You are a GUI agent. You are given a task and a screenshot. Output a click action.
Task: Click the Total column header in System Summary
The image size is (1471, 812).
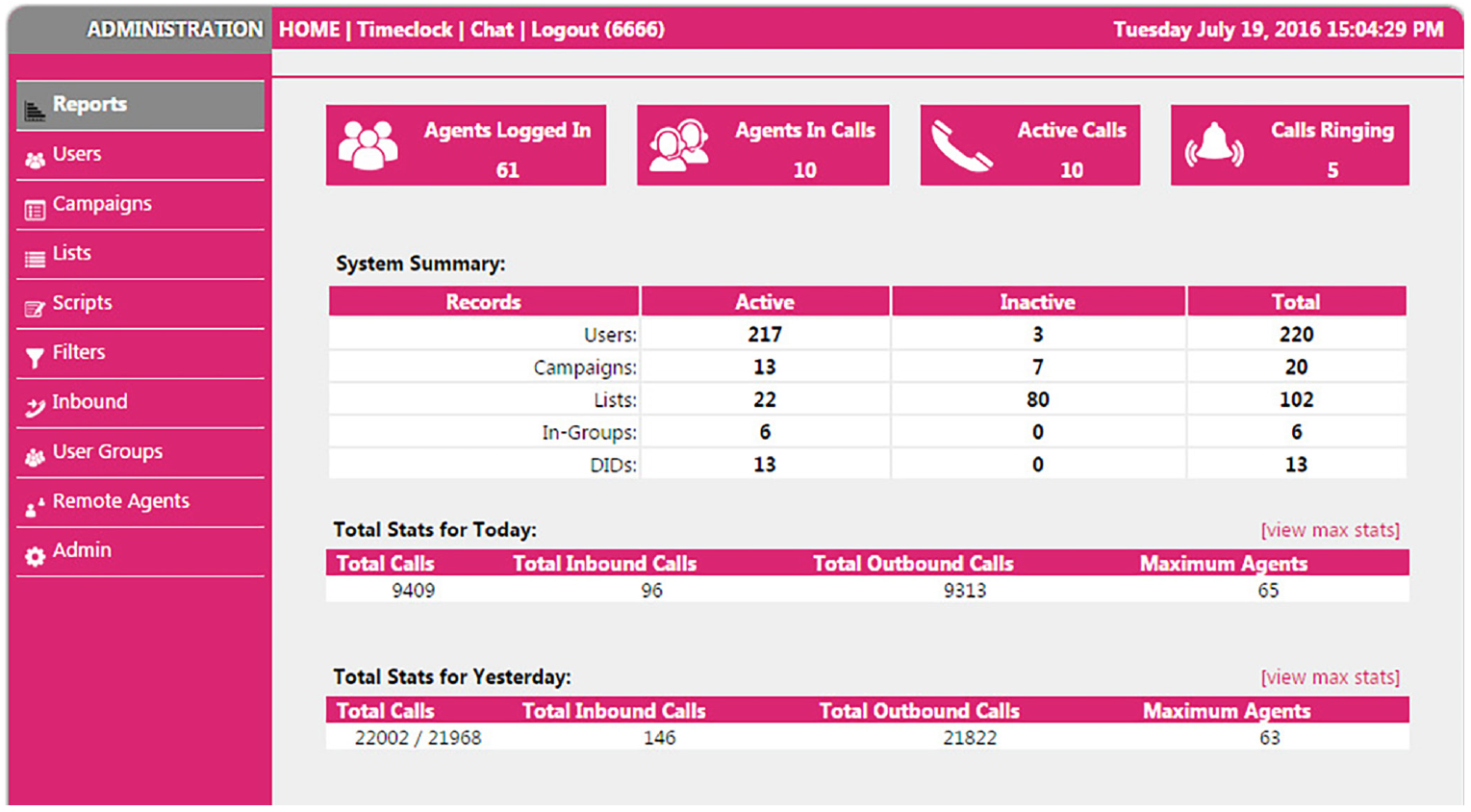(x=1296, y=302)
